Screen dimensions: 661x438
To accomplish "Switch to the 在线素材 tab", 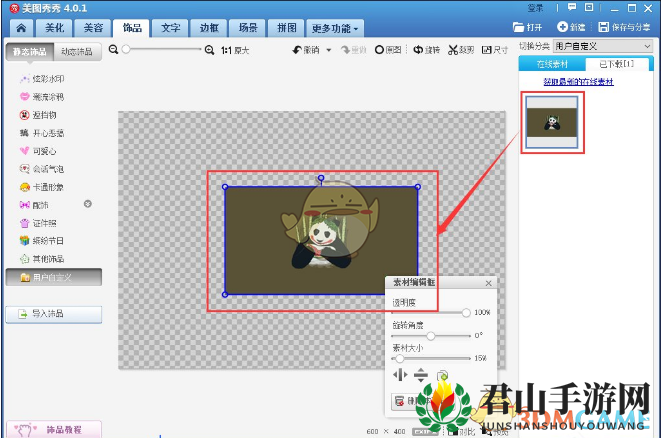I will click(552, 64).
